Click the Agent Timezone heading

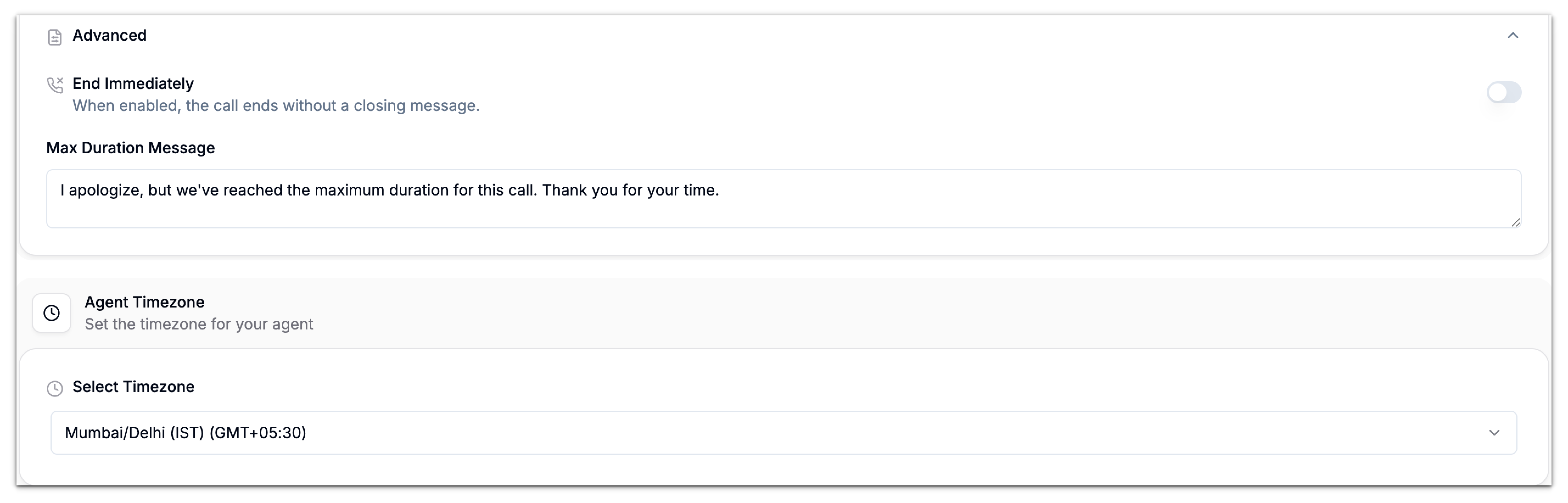coord(144,302)
